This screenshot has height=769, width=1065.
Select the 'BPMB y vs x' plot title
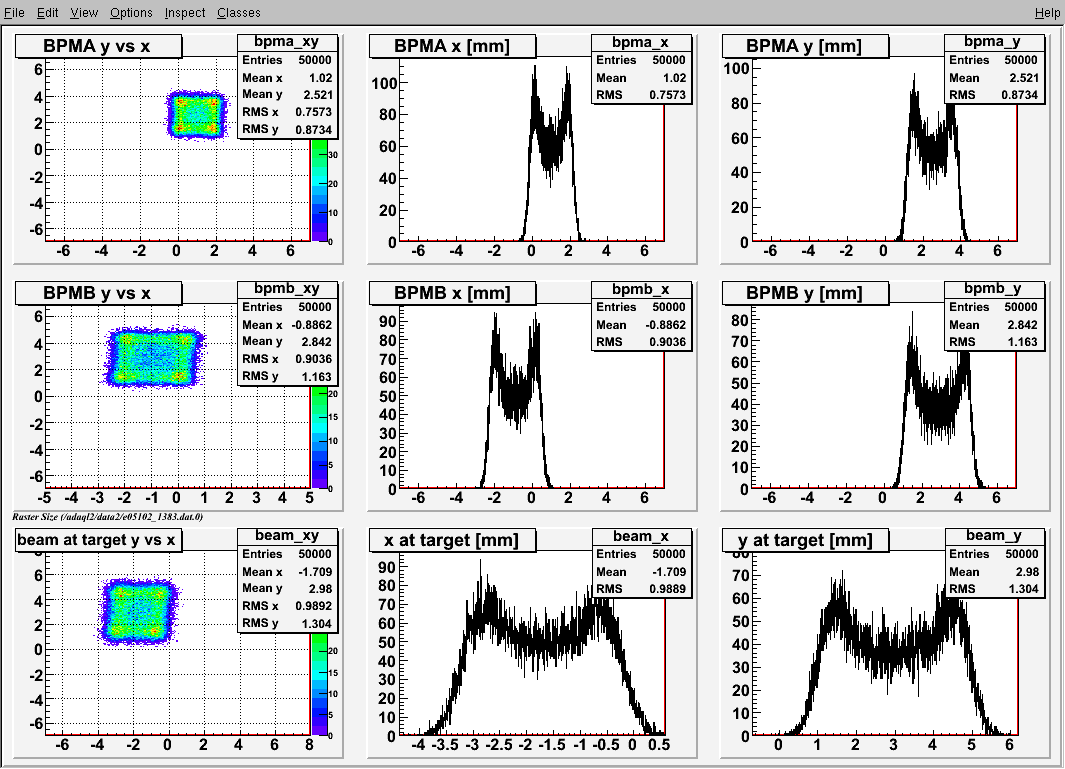click(98, 293)
